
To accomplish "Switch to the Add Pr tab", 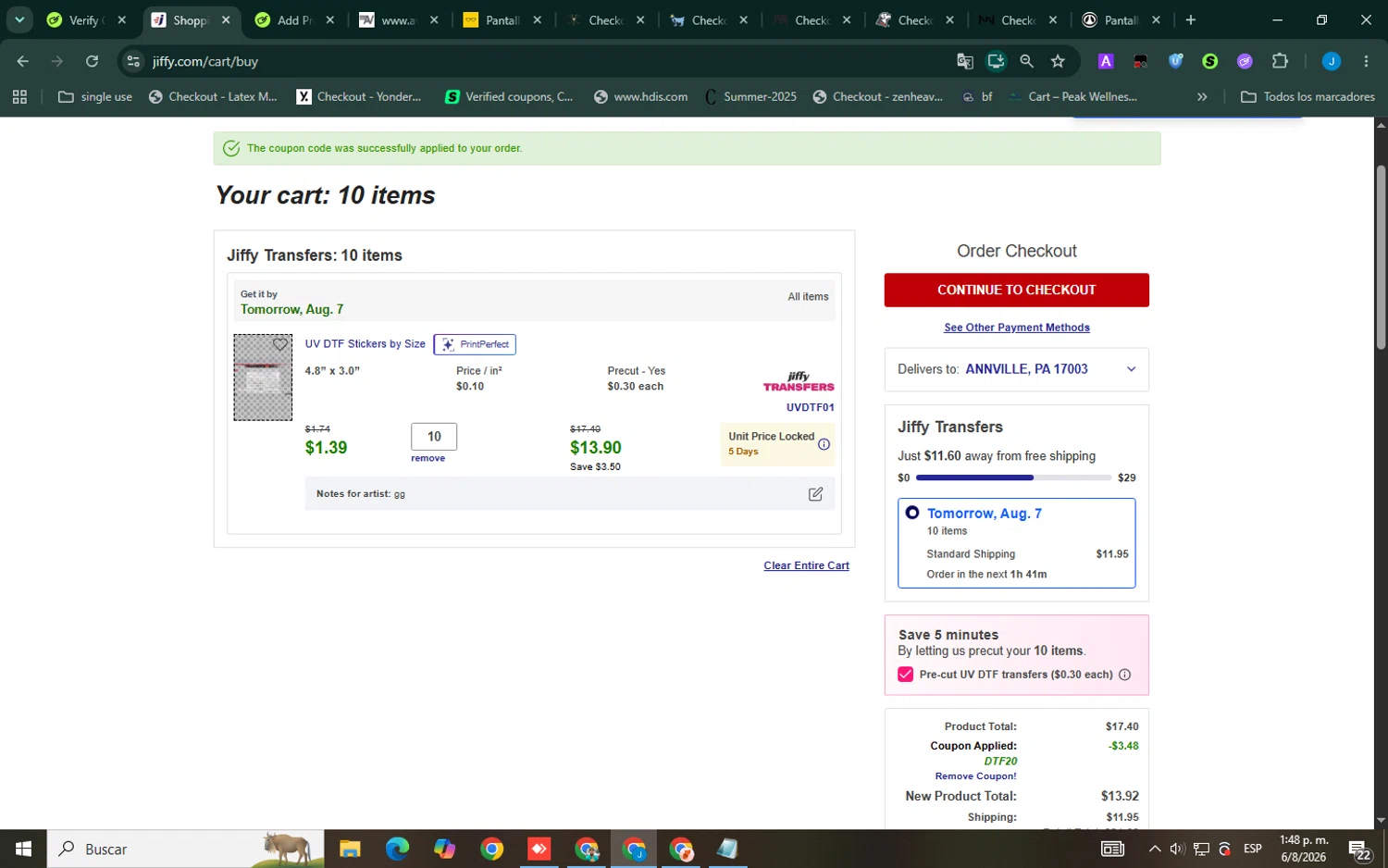I will [x=294, y=20].
